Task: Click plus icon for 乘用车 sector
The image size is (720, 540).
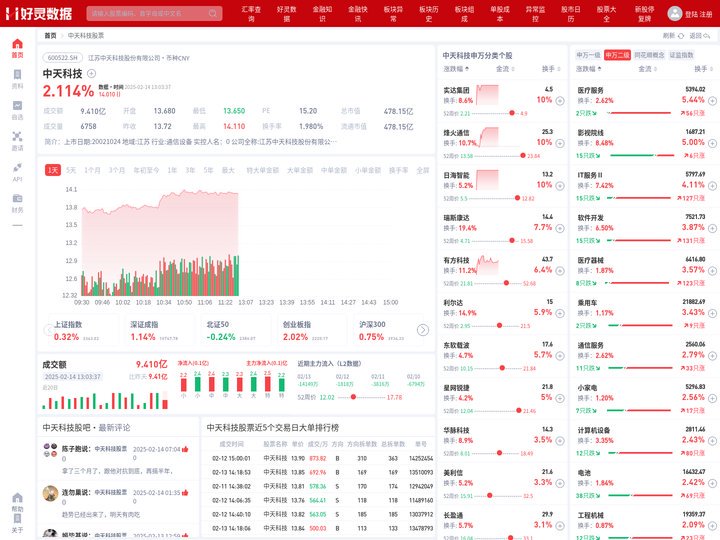Action: tap(712, 313)
